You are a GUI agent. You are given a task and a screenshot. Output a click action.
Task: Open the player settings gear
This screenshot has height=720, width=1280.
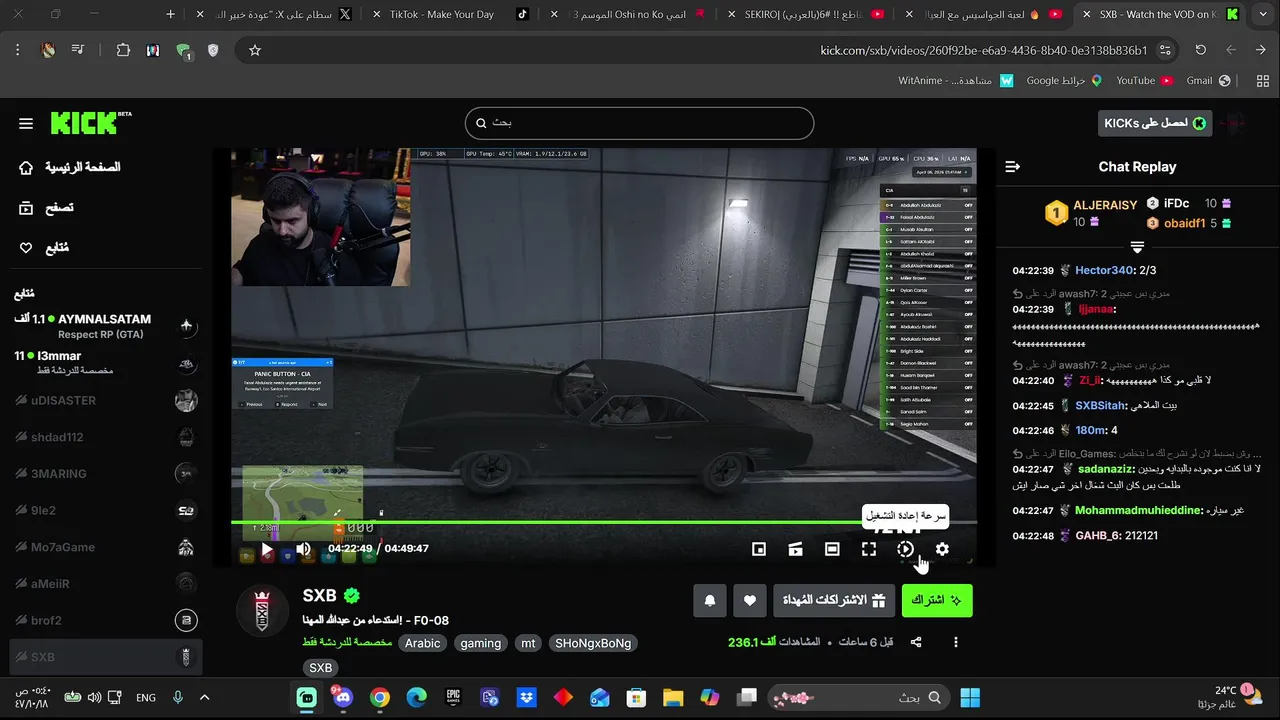tap(942, 549)
